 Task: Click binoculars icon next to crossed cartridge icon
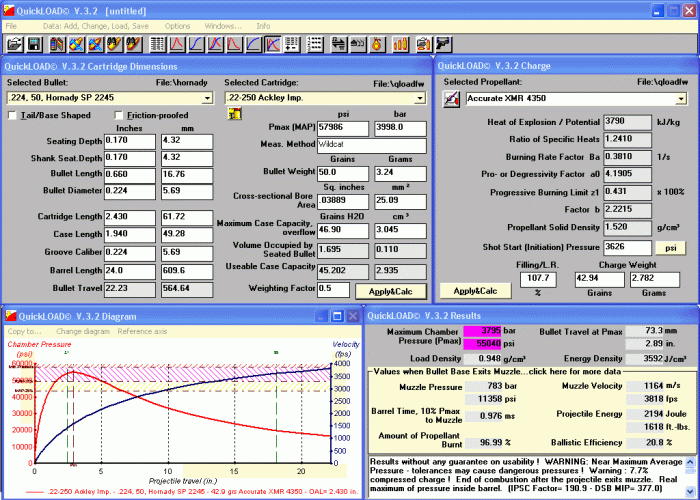115,44
